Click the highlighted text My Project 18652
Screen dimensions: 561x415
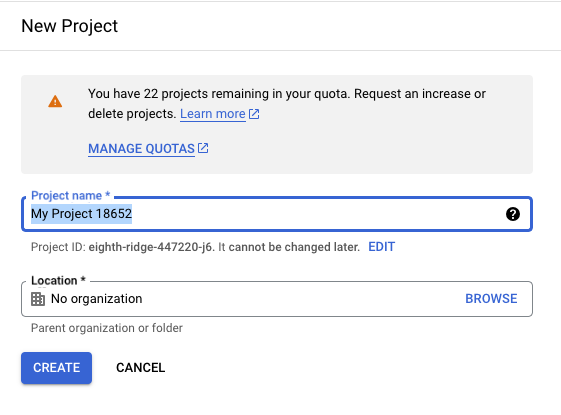tap(82, 214)
